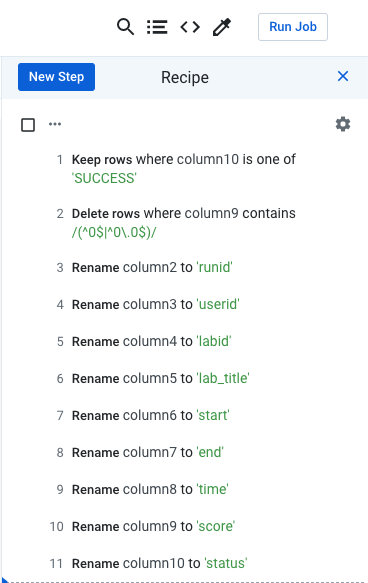Select step 6 rename to 'lab_title'

(184, 379)
